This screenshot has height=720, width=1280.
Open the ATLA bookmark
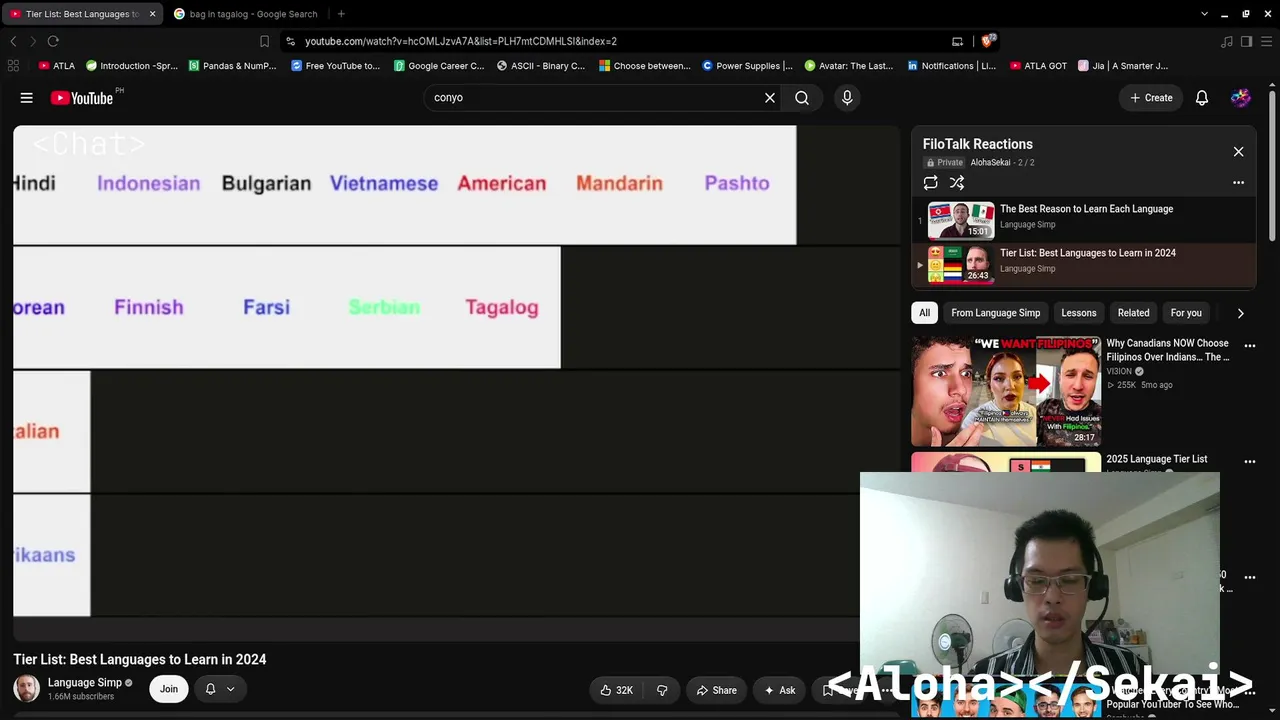[56, 66]
